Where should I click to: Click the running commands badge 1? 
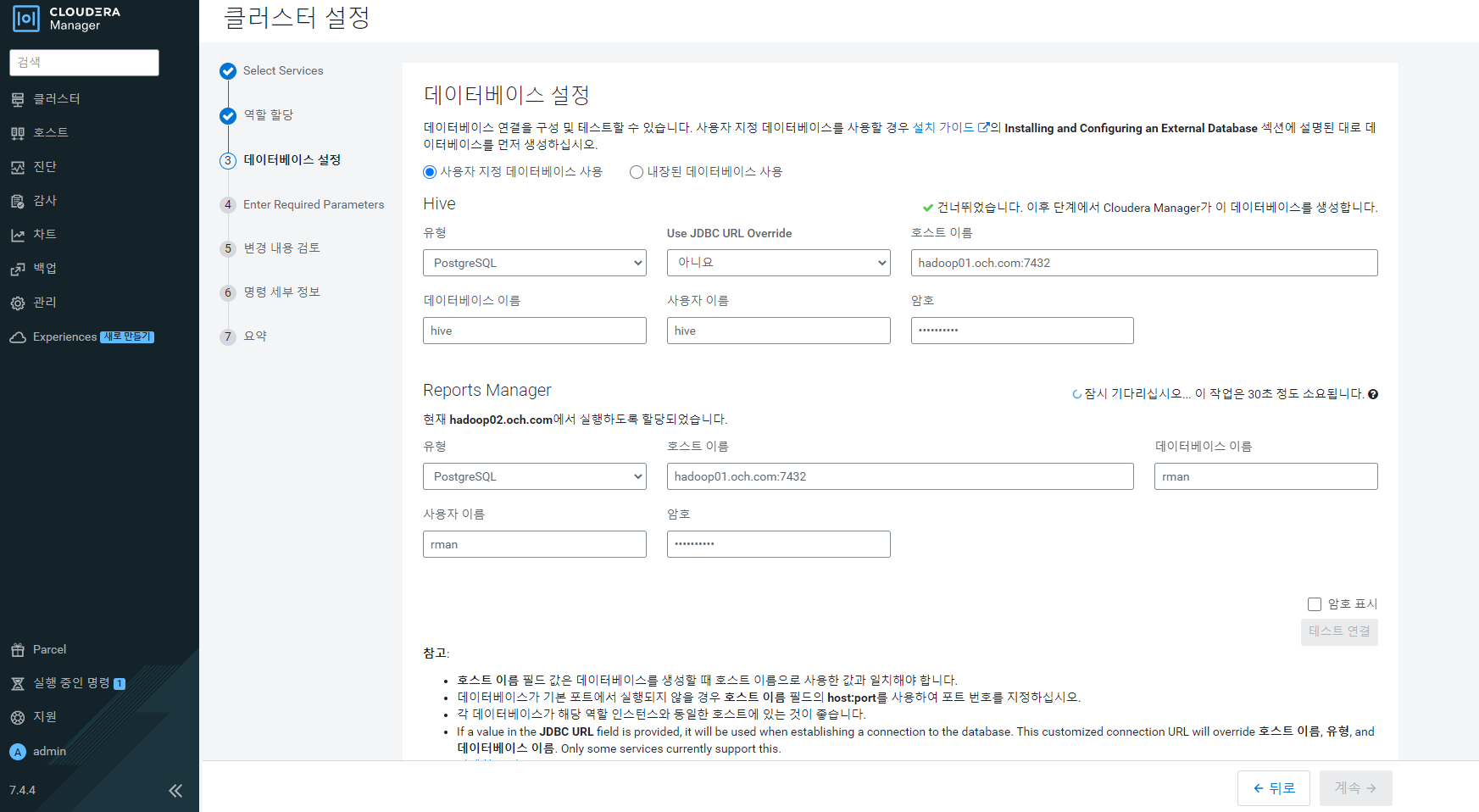click(x=120, y=684)
